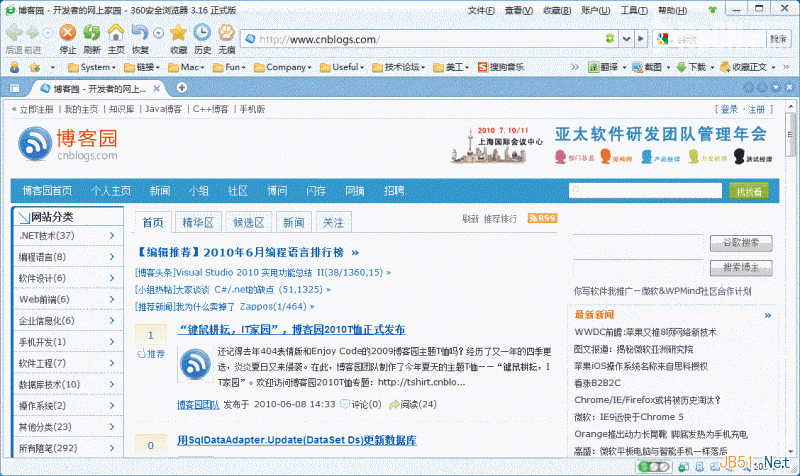Click the green shirt skin icon in title bar

pos(712,10)
